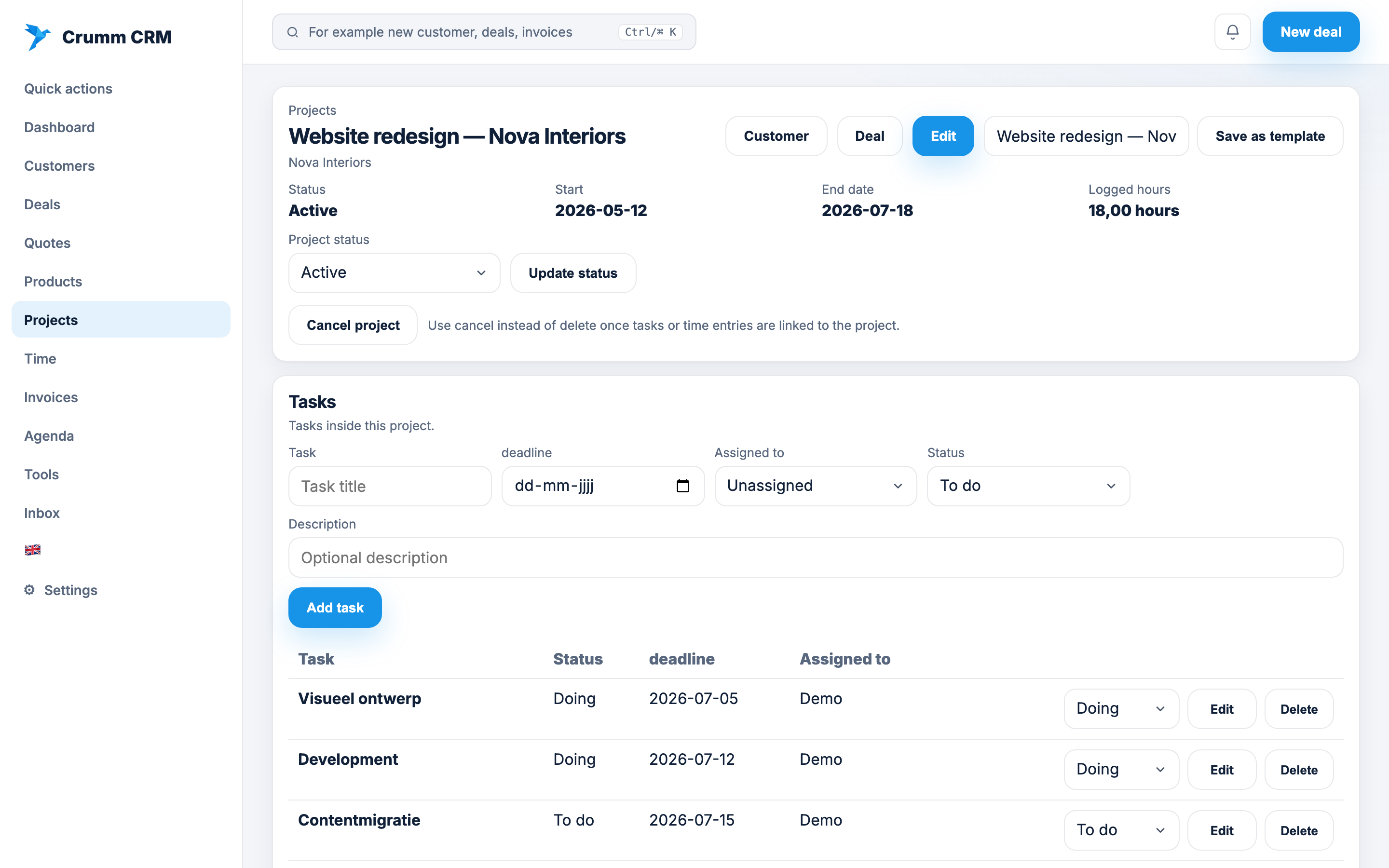Change status dropdown for Development task
Image resolution: width=1389 pixels, height=868 pixels.
point(1121,770)
